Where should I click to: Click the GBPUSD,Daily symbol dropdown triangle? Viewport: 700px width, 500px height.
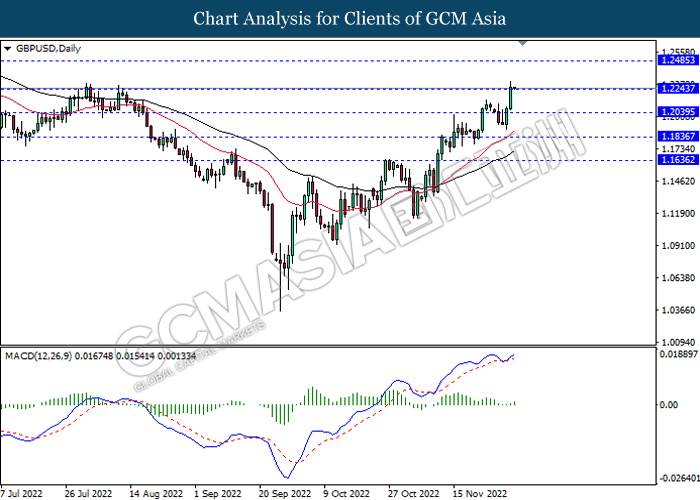[8, 49]
